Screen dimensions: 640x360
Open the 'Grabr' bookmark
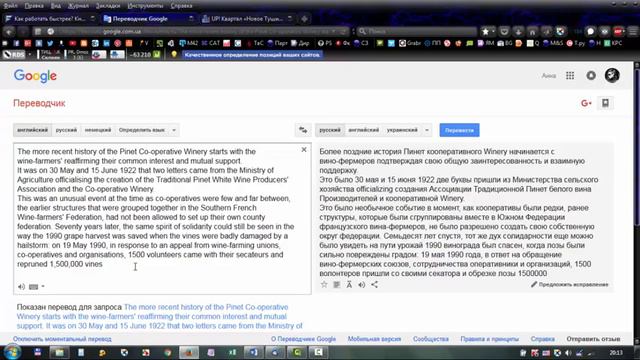(410, 43)
